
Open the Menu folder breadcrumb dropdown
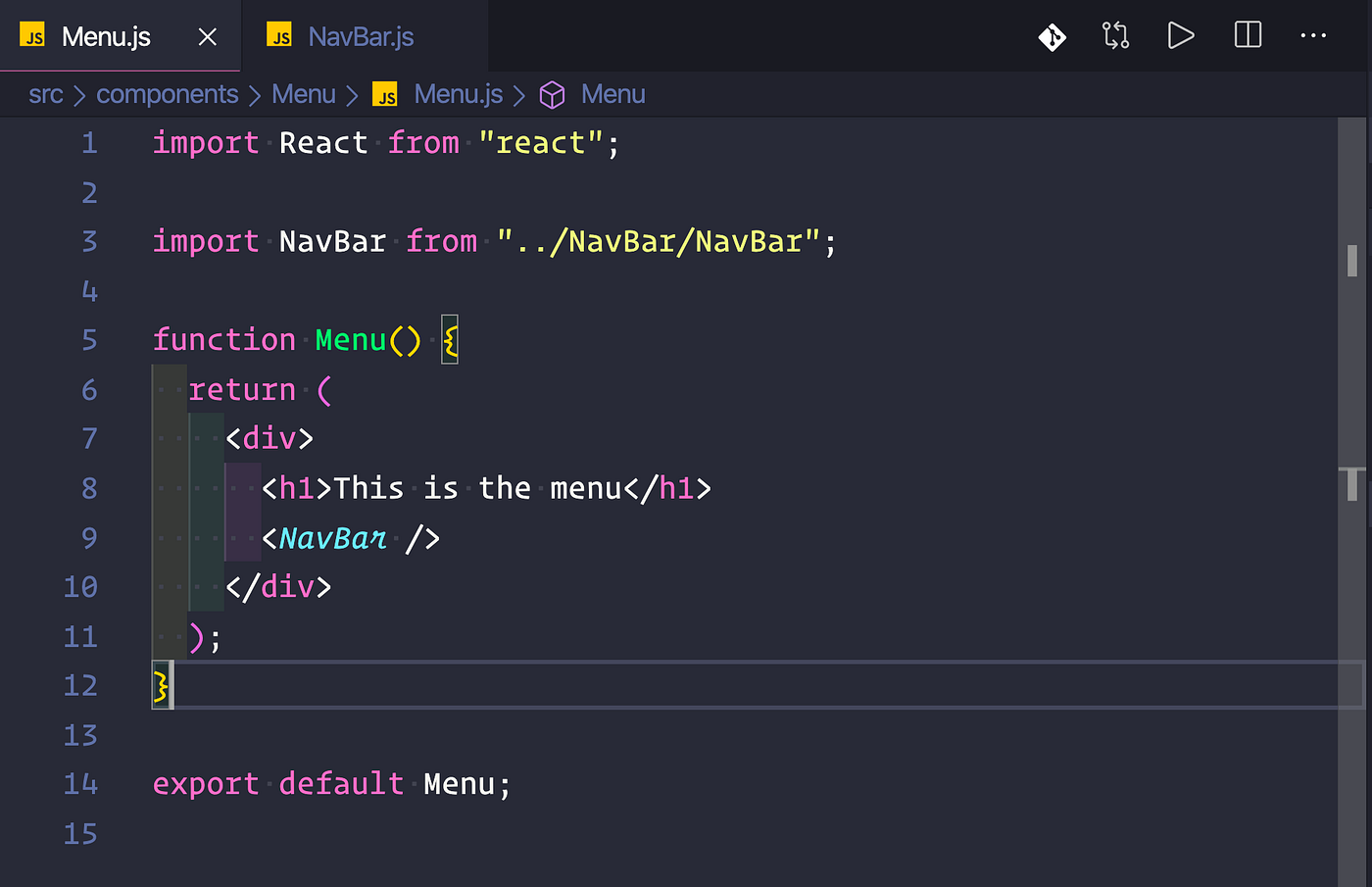304,94
